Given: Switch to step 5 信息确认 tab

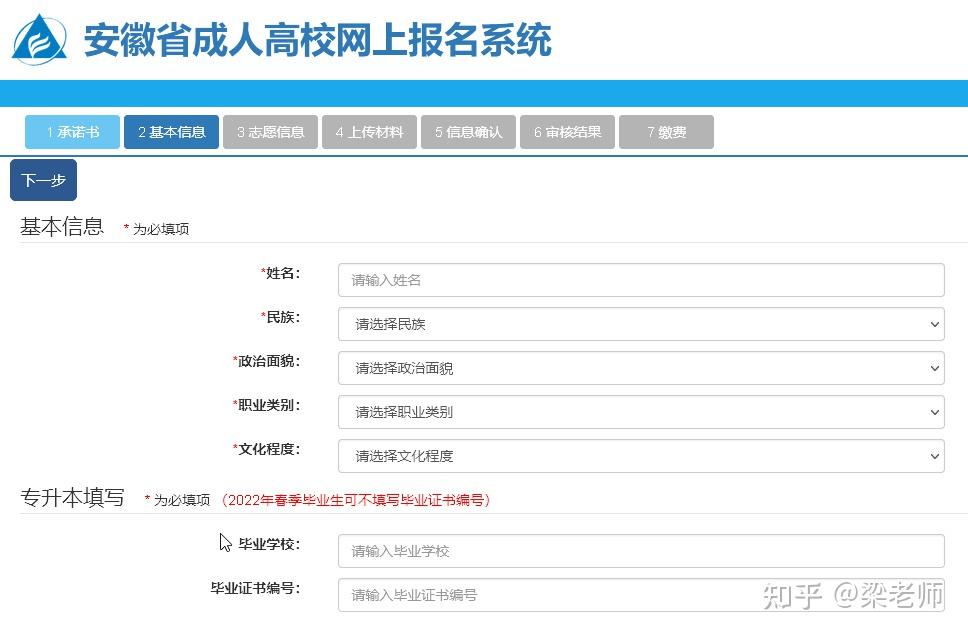Looking at the screenshot, I should point(469,132).
